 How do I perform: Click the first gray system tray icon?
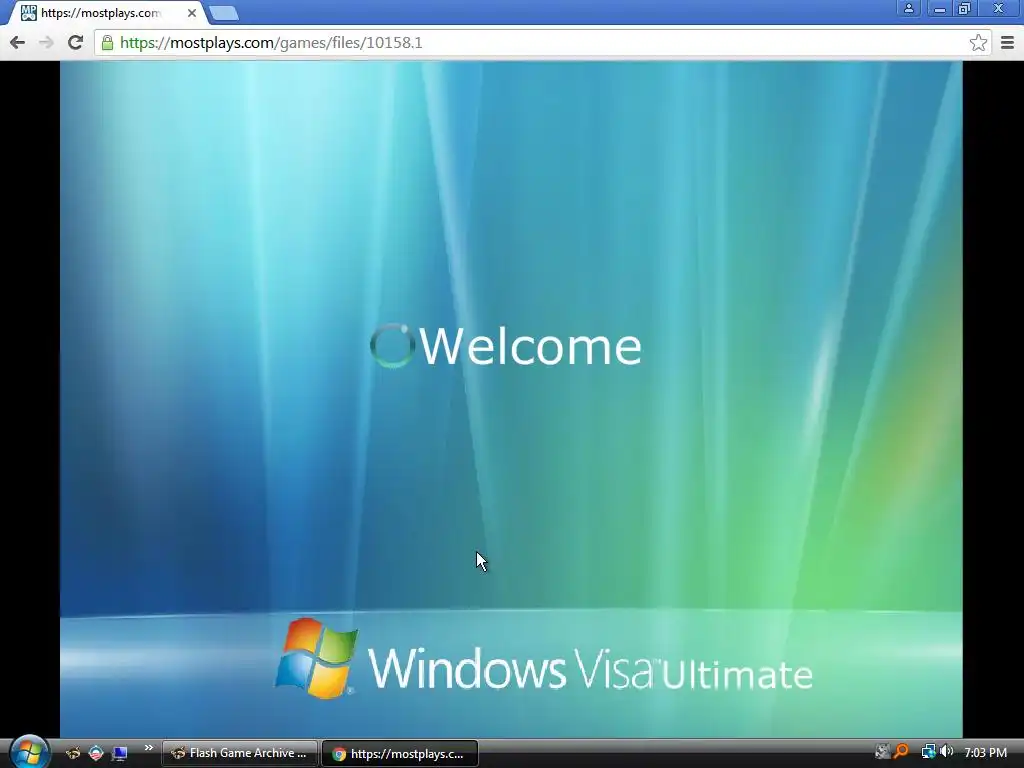tap(882, 752)
